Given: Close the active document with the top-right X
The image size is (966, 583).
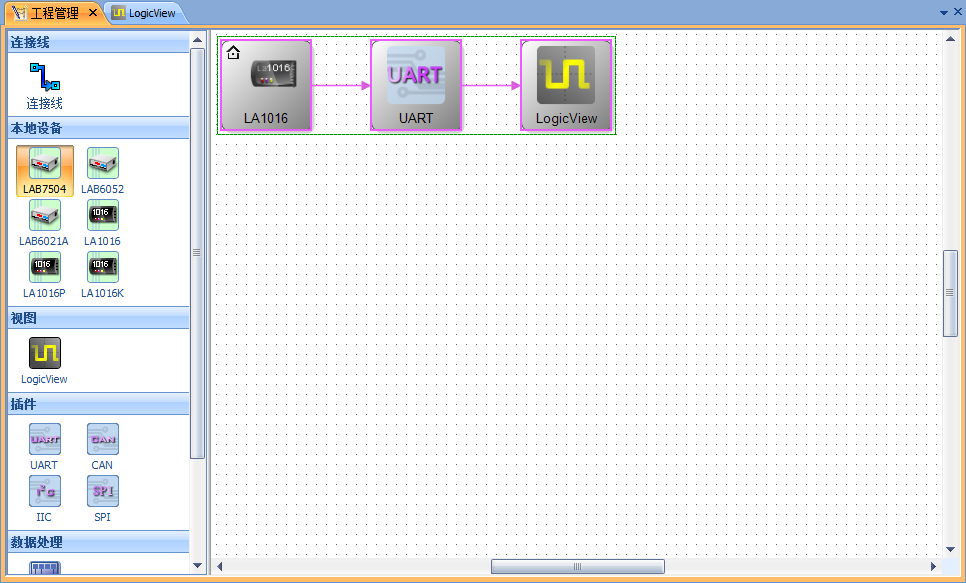Looking at the screenshot, I should [958, 12].
